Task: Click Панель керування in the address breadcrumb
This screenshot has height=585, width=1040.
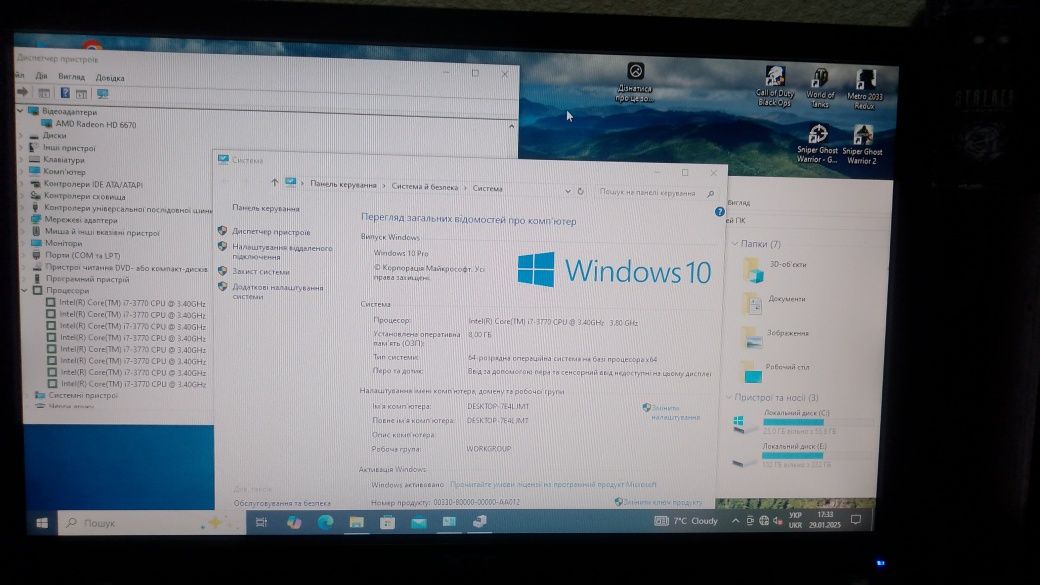Action: tap(343, 185)
